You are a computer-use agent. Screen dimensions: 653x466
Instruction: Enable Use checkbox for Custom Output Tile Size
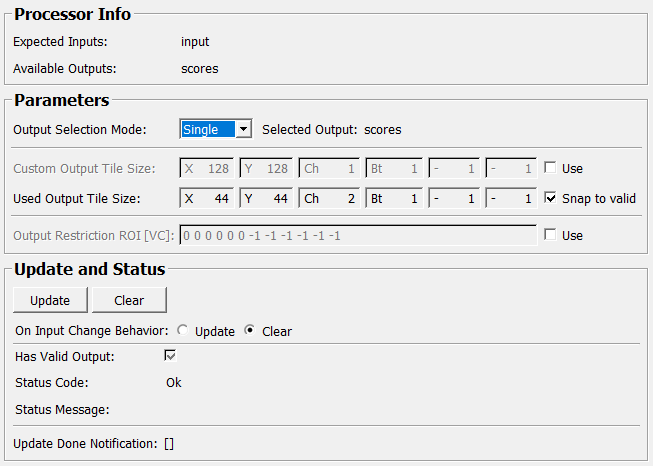(x=551, y=168)
